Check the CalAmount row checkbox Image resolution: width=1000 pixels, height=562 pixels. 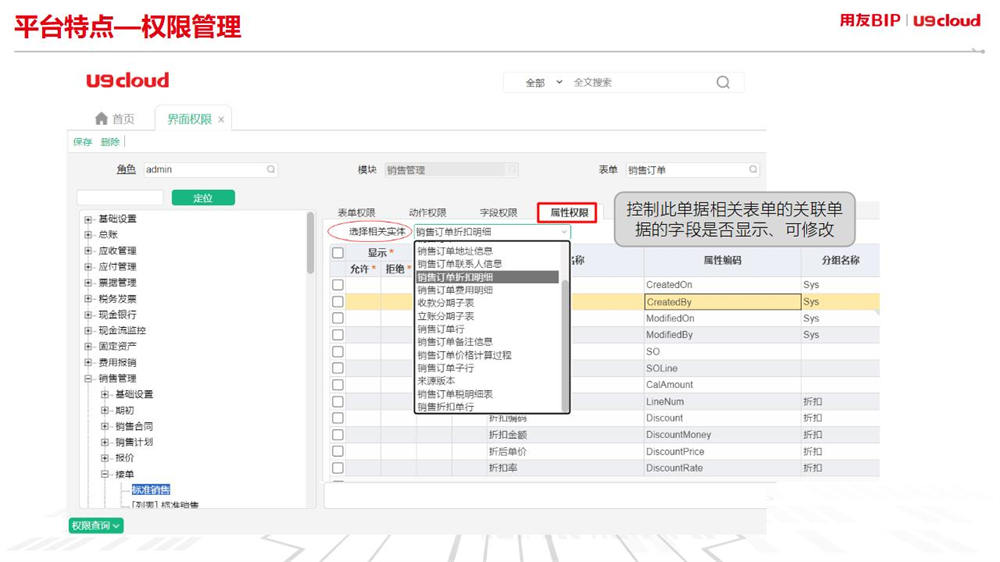(338, 385)
